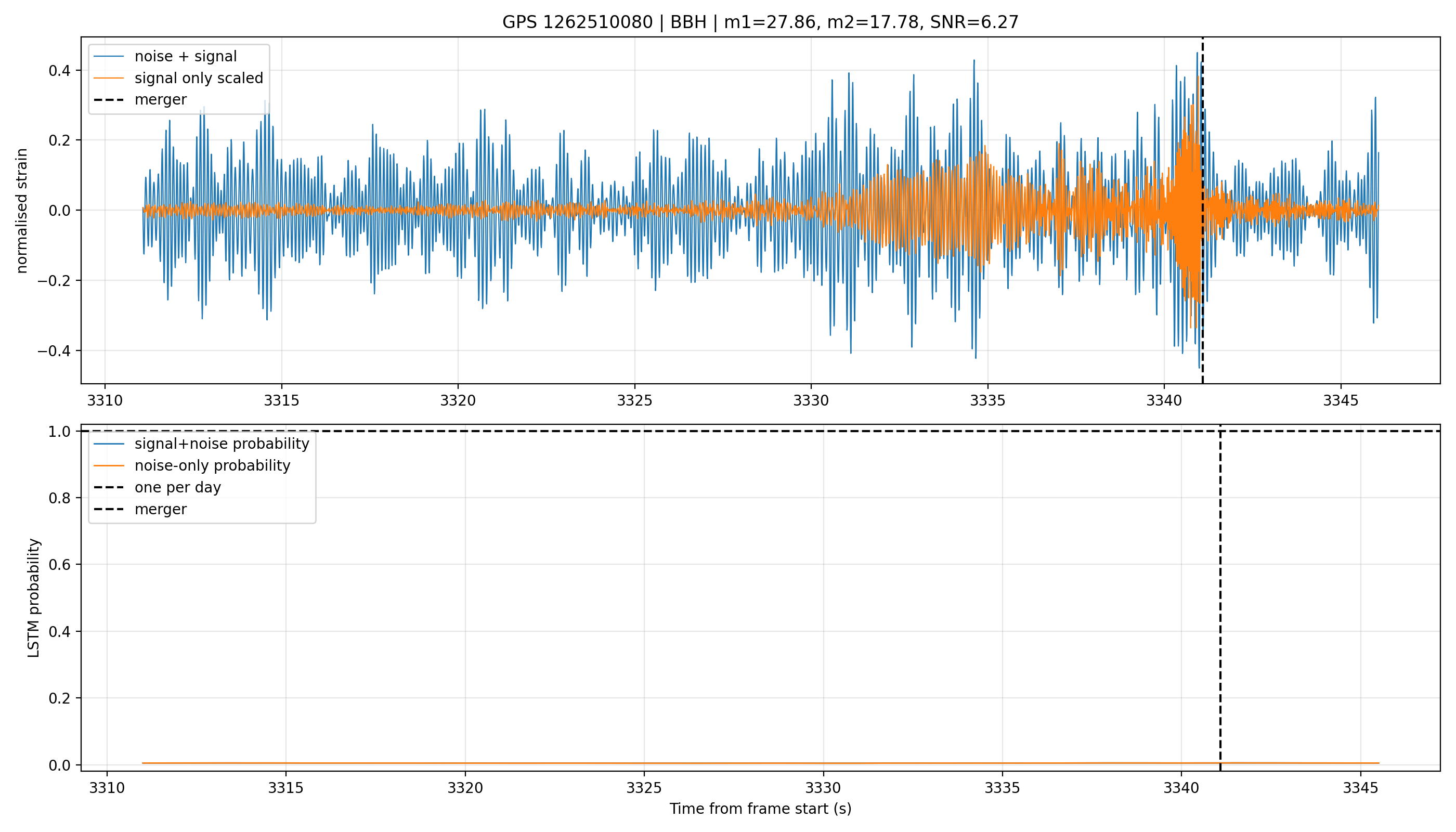Click the 0.4 tick label on strain axis
Viewport: 1456px width, 832px height.
[59, 71]
